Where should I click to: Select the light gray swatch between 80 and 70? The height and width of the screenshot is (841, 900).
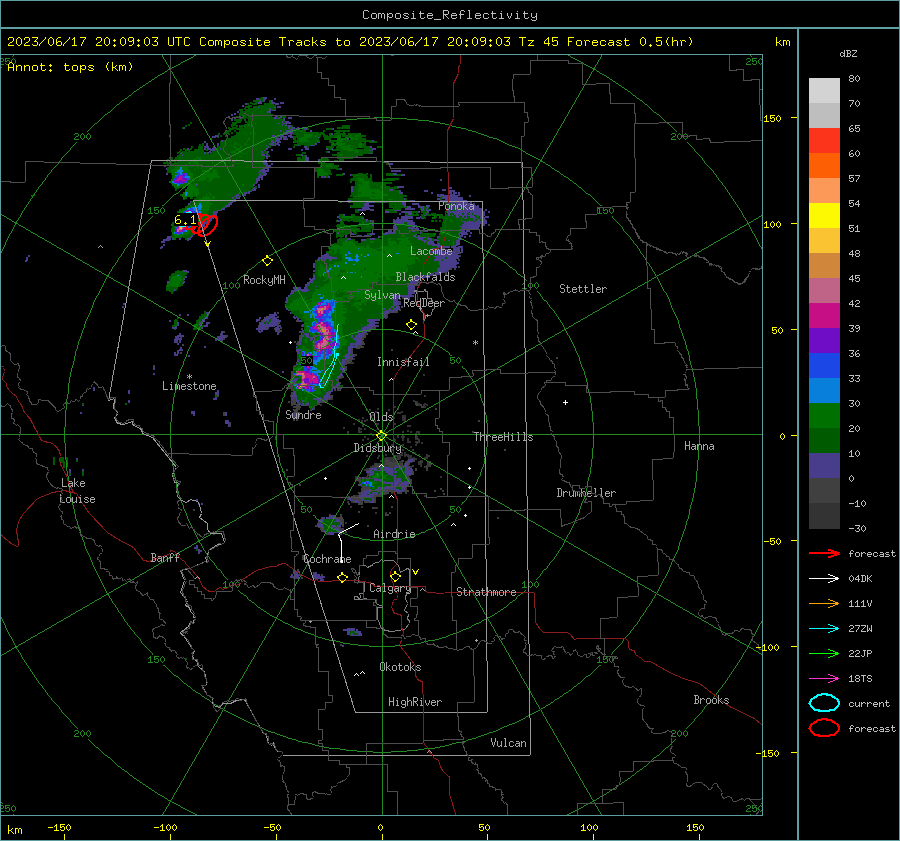point(824,91)
